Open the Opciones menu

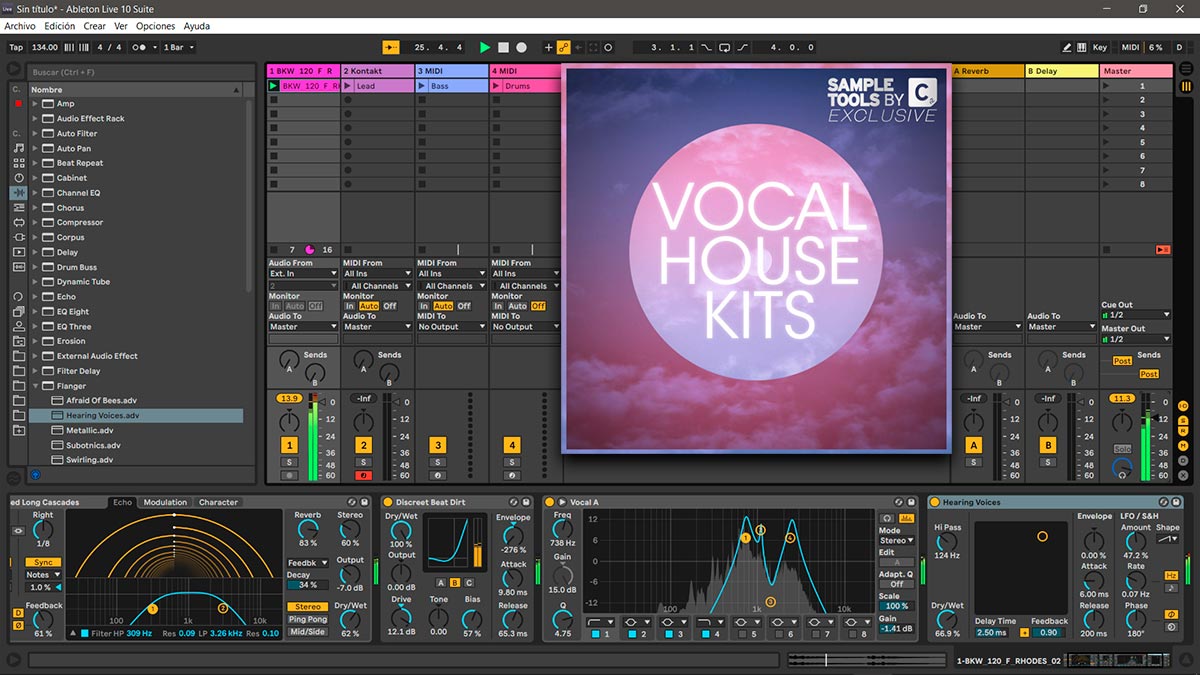coord(155,26)
